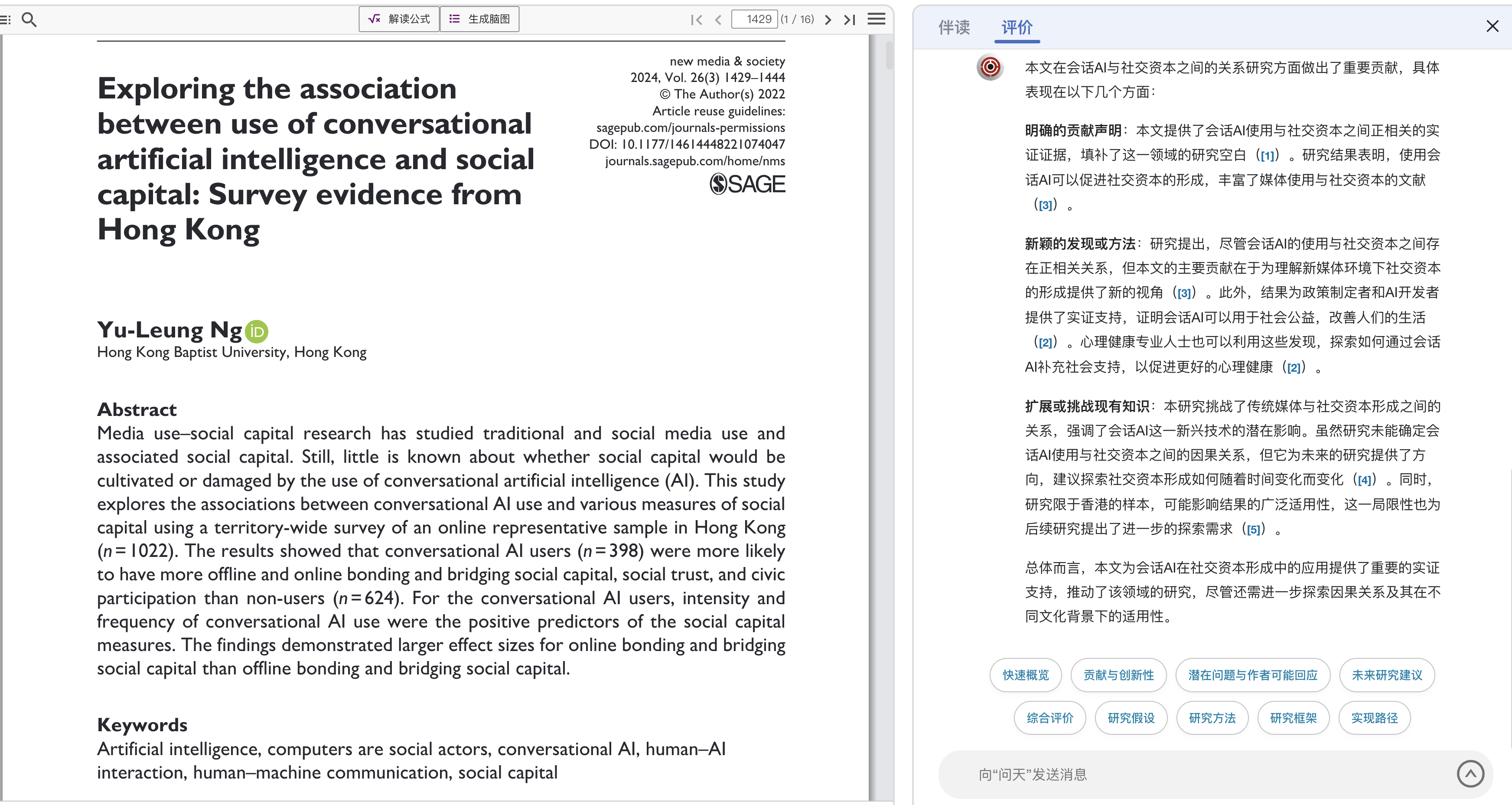The width and height of the screenshot is (1512, 805).
Task: Click the 'new media & society' journal name
Action: [x=727, y=61]
